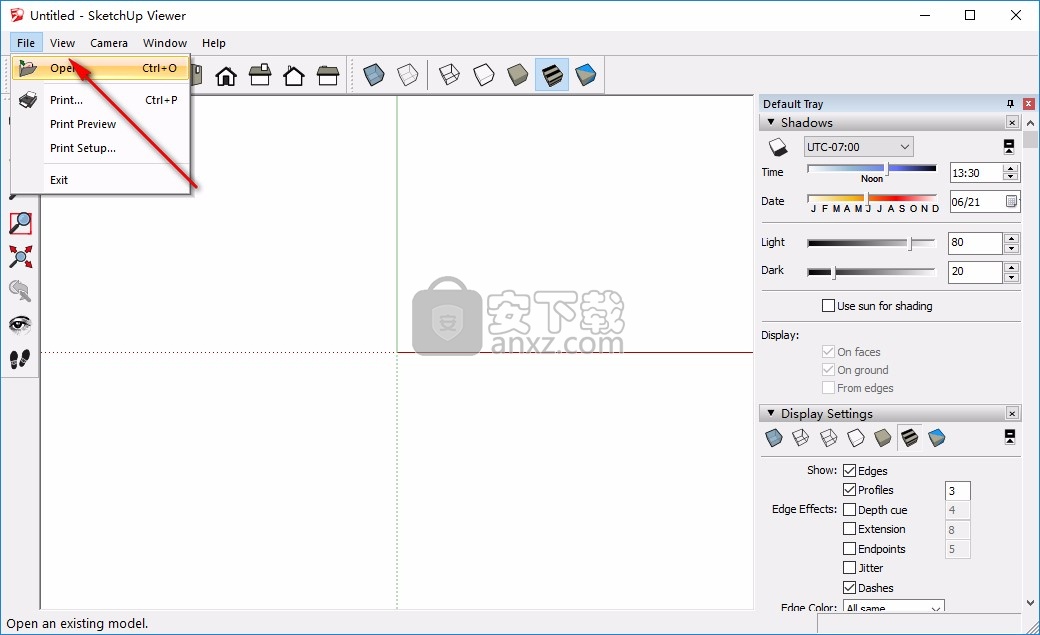Screen dimensions: 1040x635
Task: Close the Shadows panel
Action: pos(1012,122)
